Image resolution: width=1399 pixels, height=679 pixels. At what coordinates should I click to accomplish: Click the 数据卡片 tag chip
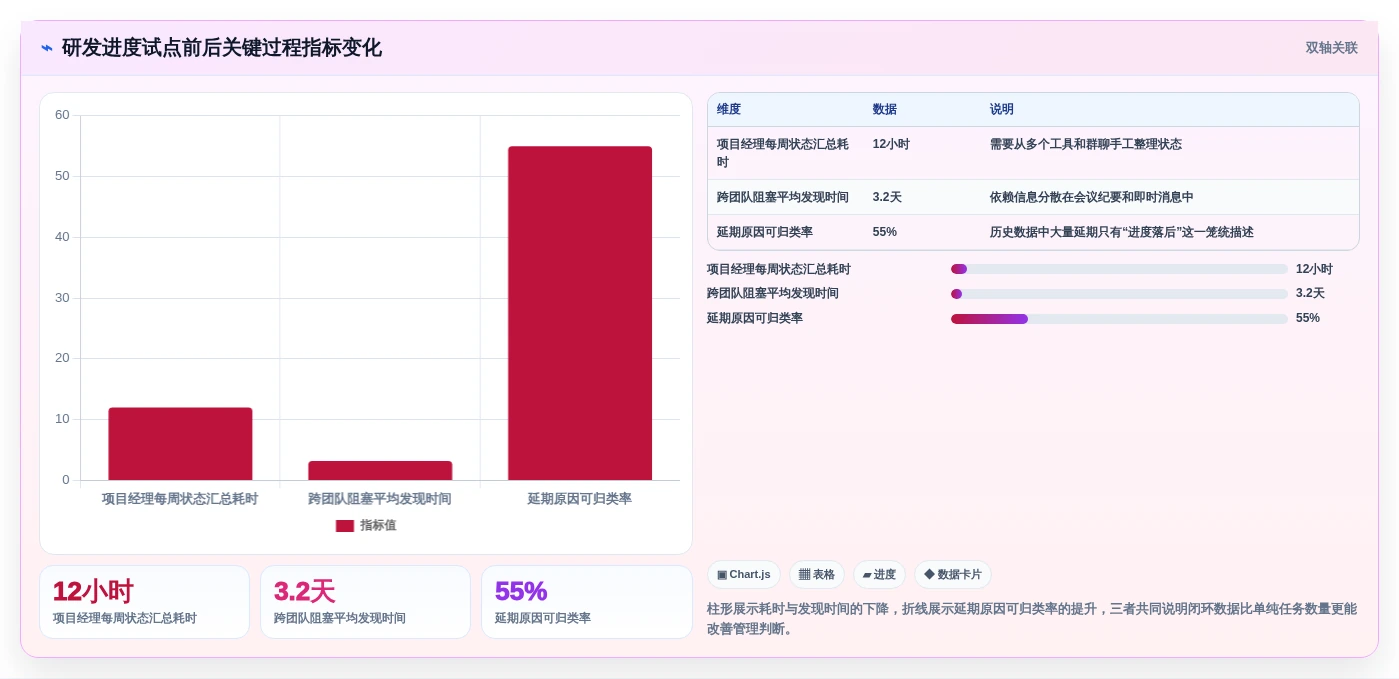(x=953, y=575)
